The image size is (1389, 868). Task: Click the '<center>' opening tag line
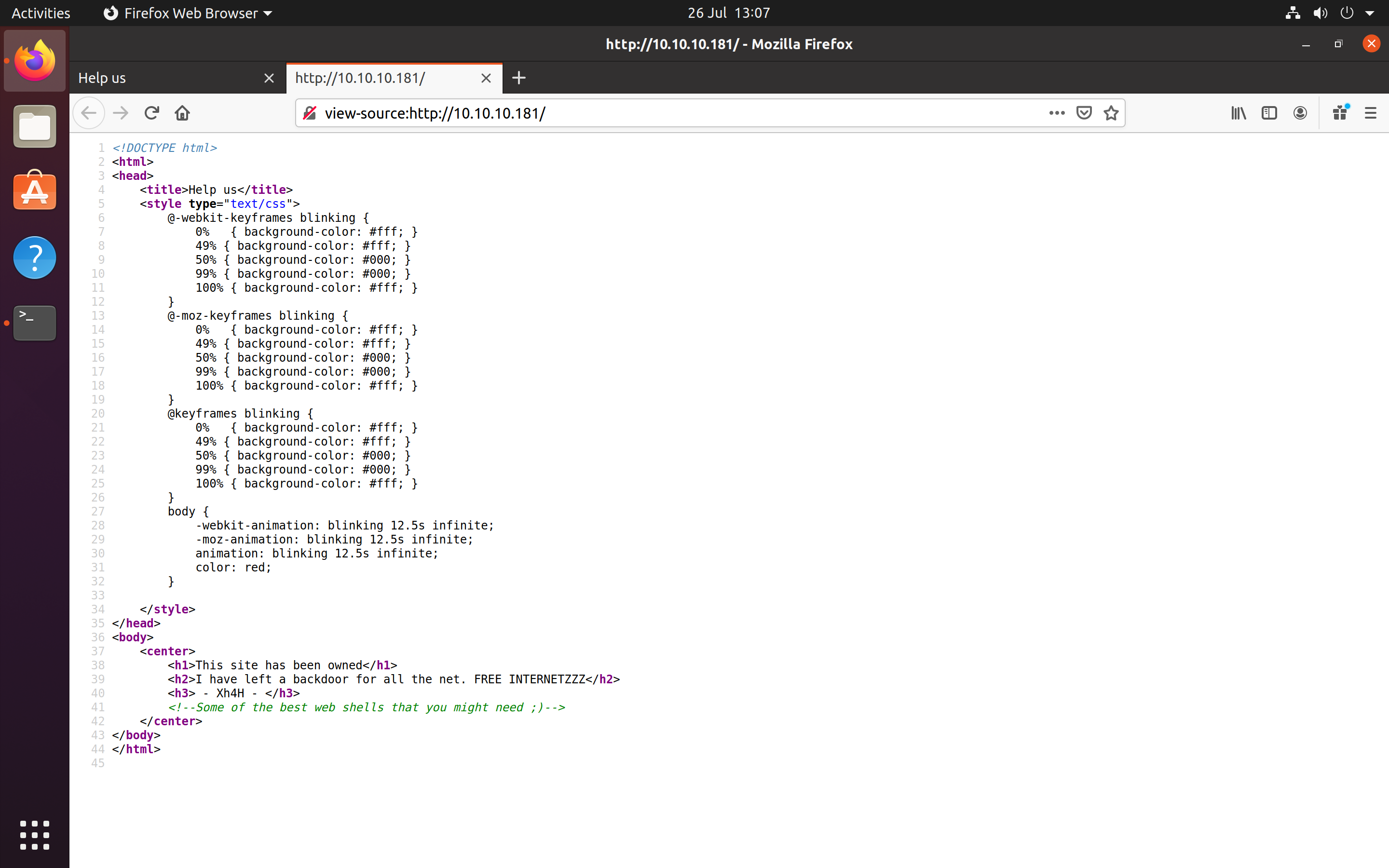coord(168,651)
